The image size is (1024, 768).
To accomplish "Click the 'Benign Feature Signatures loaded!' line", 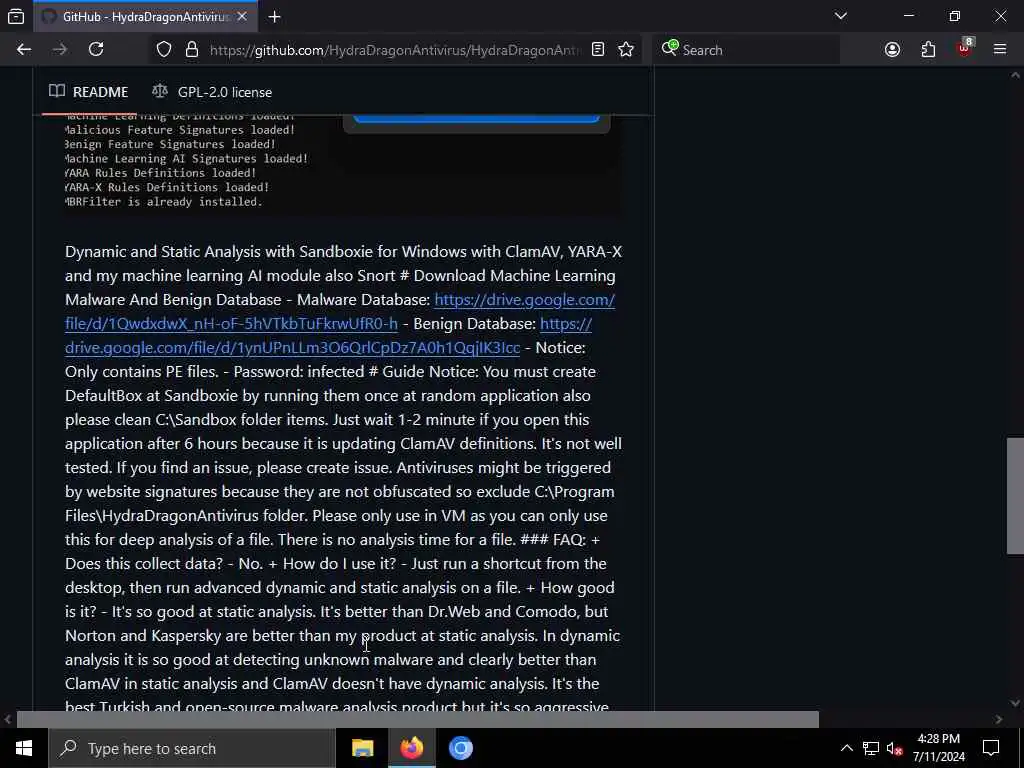I will (x=170, y=144).
